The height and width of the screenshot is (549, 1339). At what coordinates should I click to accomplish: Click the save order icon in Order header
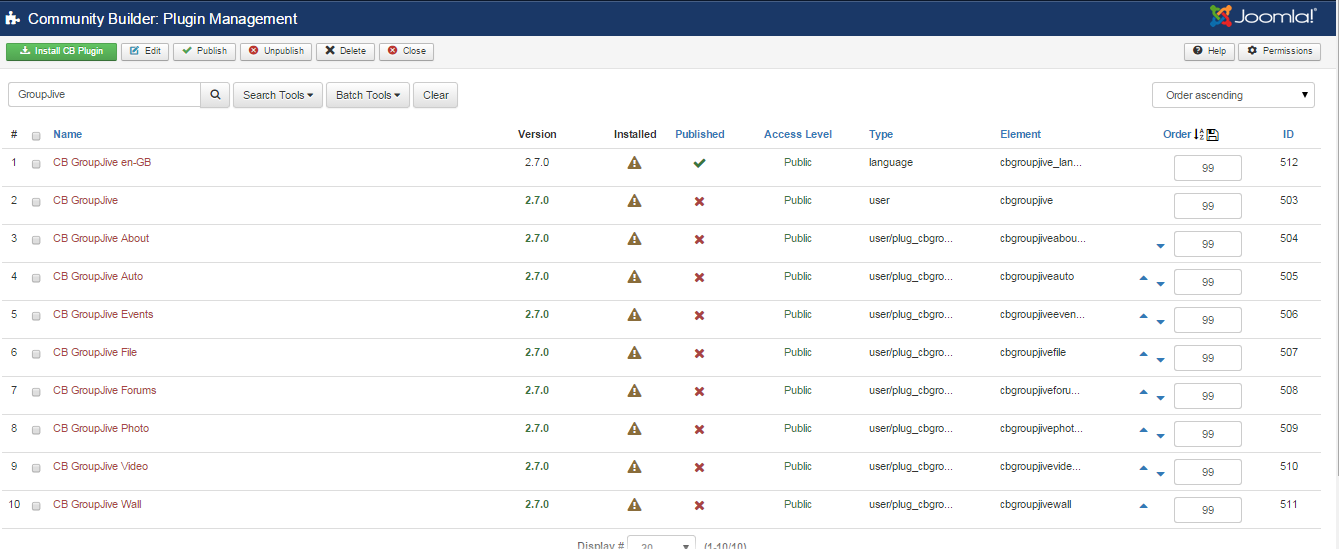[x=1213, y=135]
